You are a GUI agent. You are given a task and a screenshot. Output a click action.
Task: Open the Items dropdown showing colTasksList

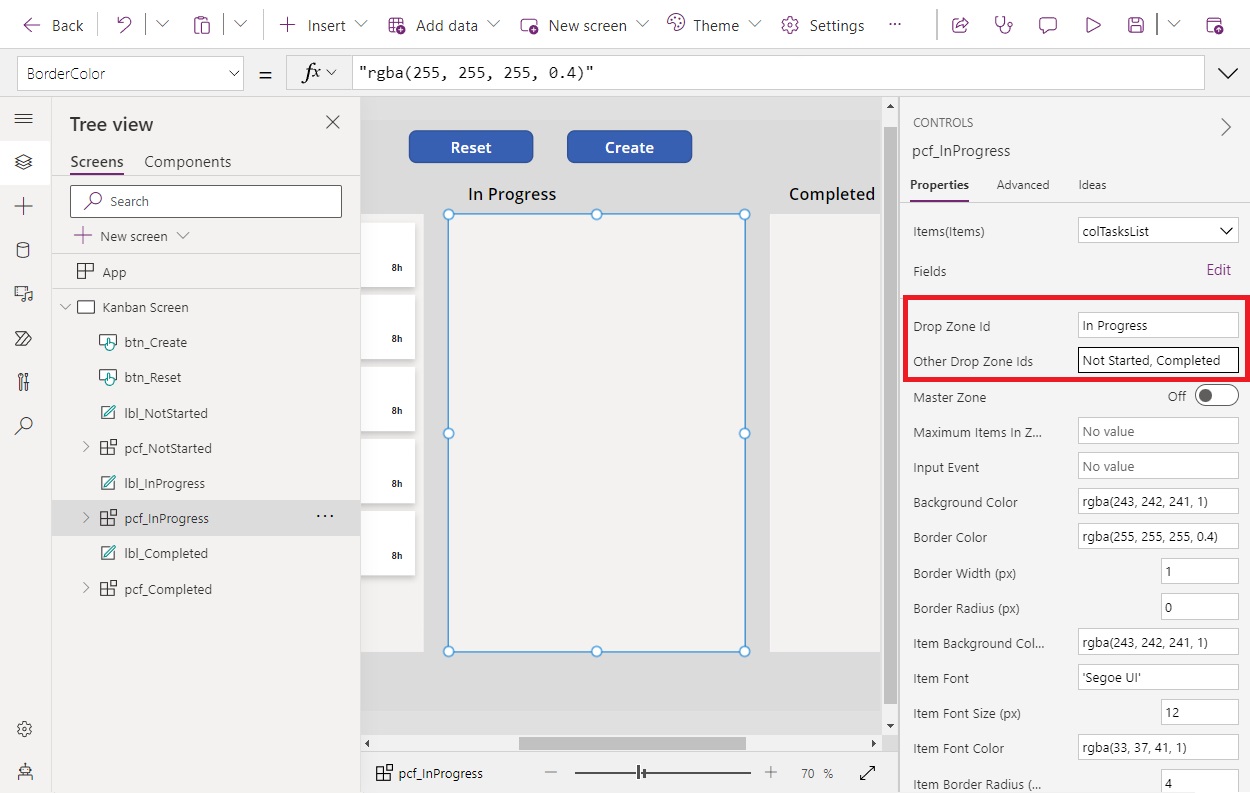pos(1157,230)
